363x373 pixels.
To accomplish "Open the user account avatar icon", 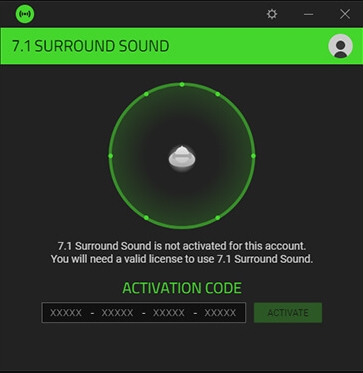I will point(340,46).
